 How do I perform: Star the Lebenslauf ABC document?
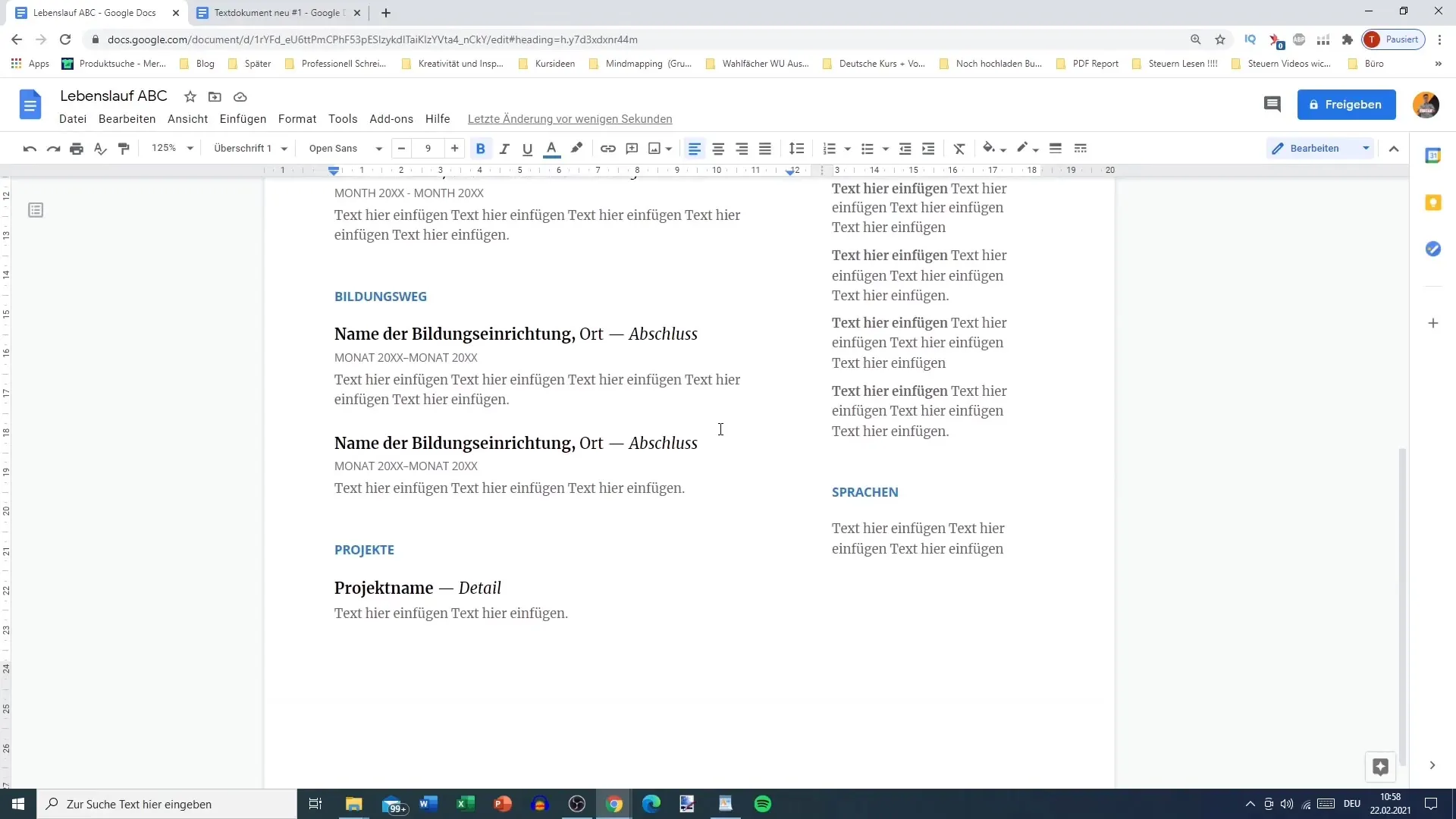click(x=190, y=97)
